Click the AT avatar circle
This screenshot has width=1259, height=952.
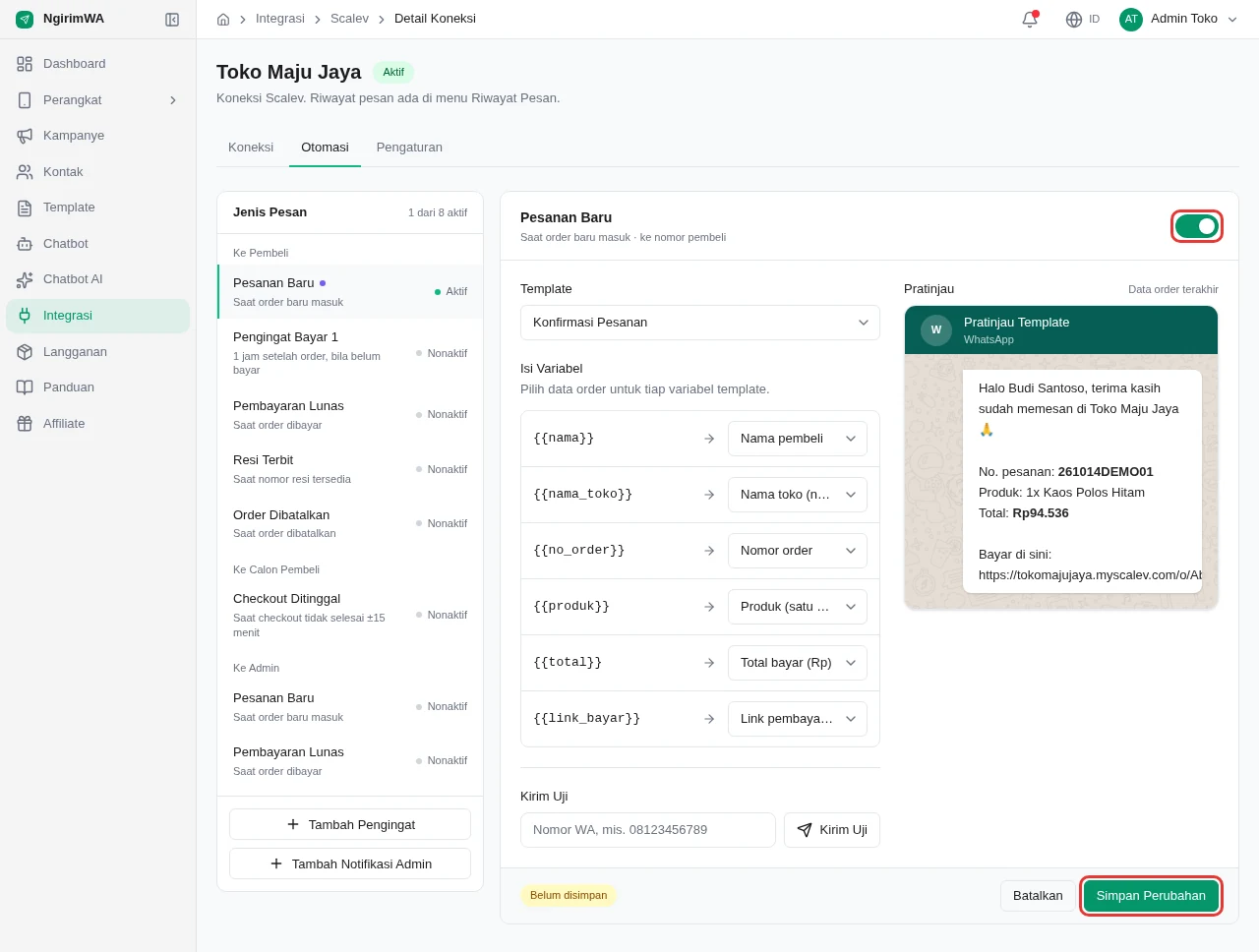click(x=1131, y=20)
